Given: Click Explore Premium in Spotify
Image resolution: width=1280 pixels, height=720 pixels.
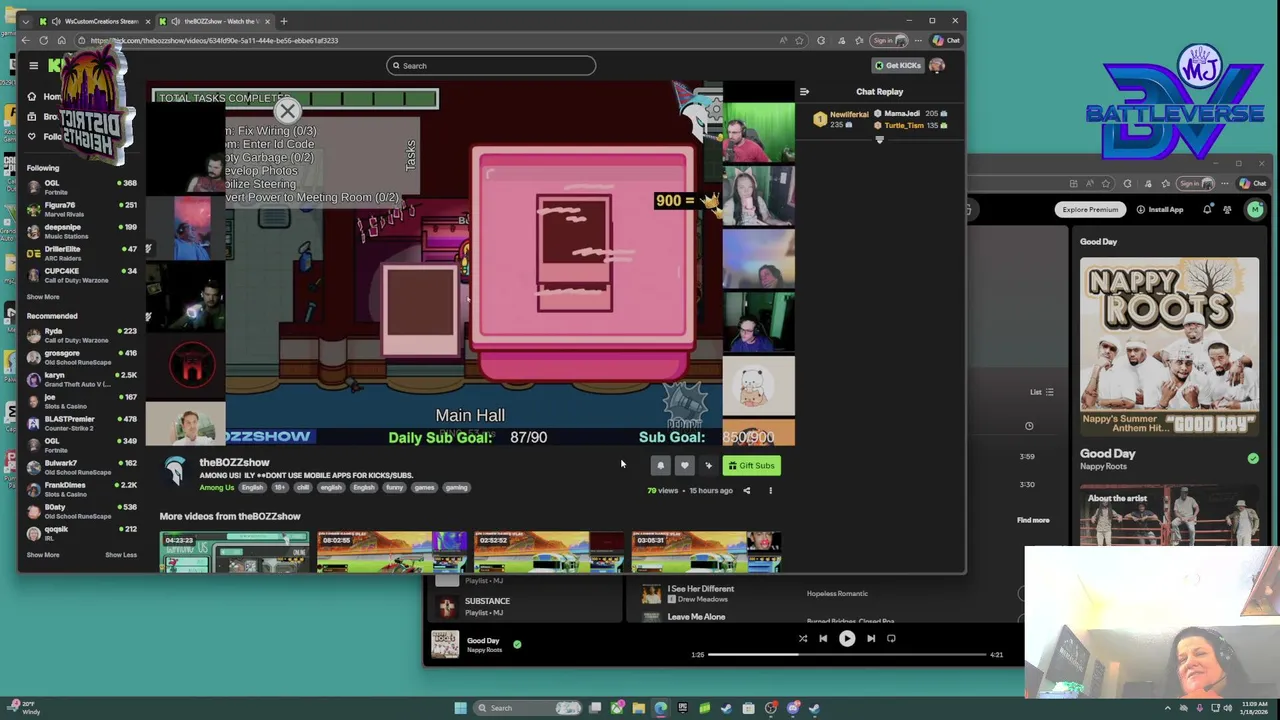Looking at the screenshot, I should point(1090,210).
